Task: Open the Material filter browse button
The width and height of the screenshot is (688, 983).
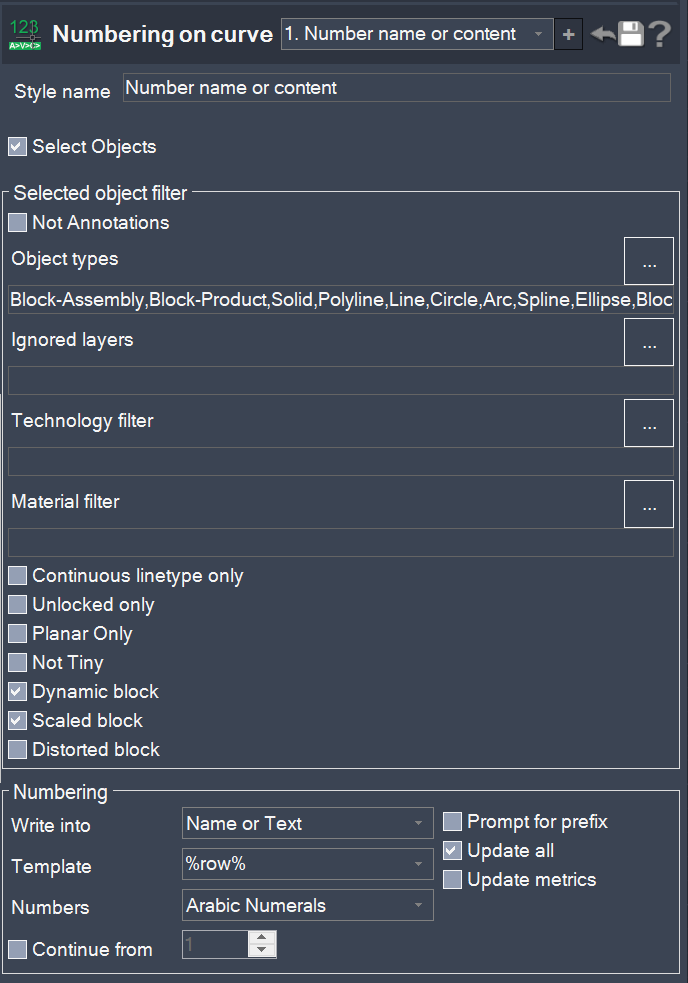Action: [649, 505]
